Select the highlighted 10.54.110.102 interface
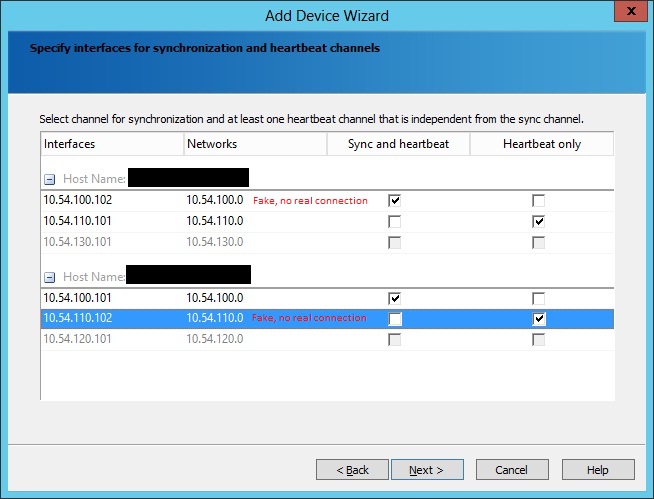 pos(327,319)
